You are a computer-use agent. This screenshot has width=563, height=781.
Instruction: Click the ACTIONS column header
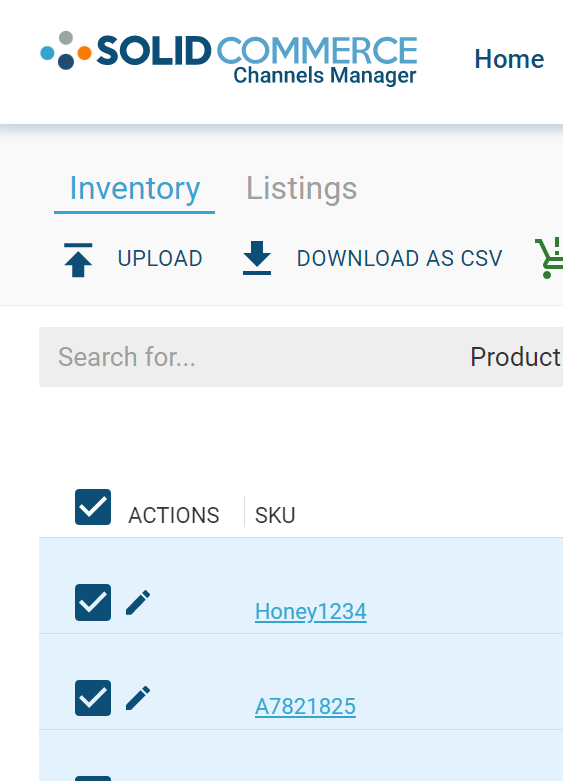pyautogui.click(x=174, y=515)
